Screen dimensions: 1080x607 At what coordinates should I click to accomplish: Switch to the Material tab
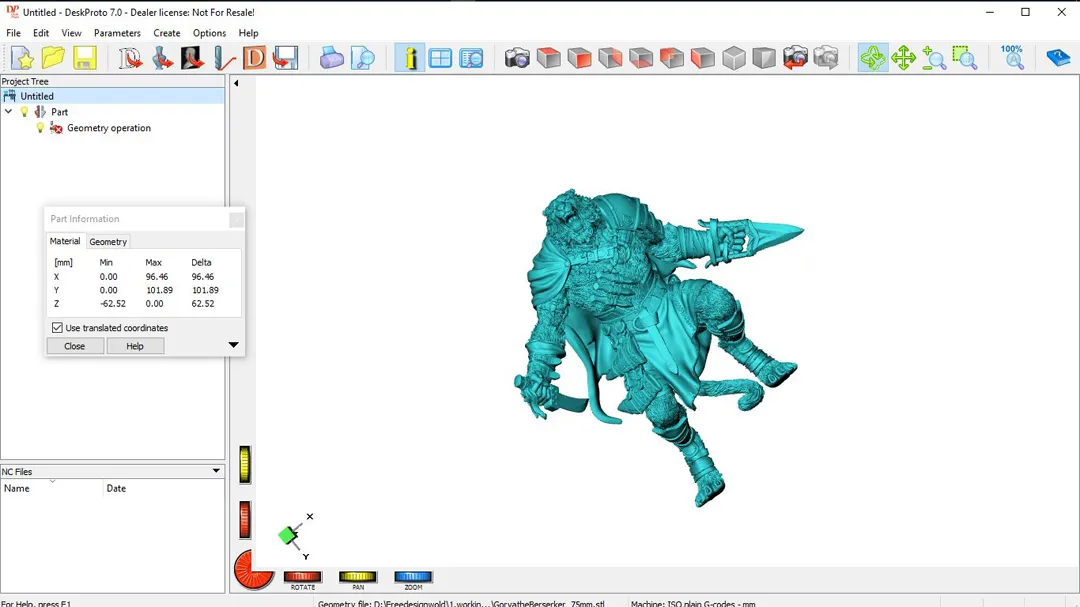pyautogui.click(x=65, y=241)
